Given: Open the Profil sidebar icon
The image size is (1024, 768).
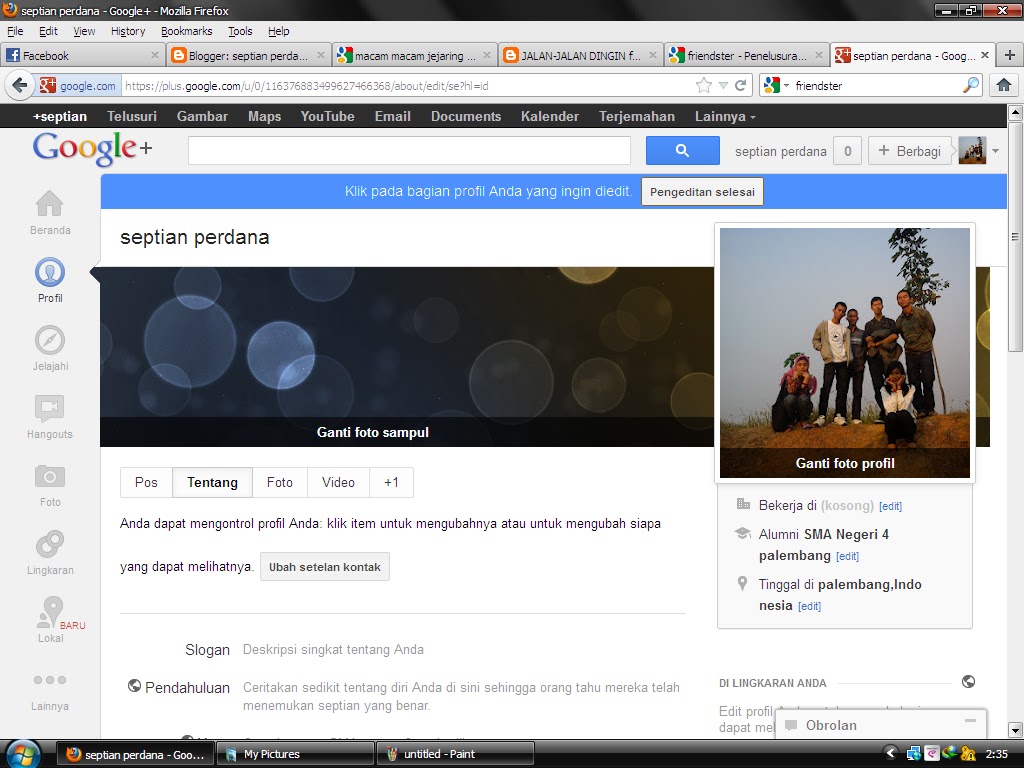Looking at the screenshot, I should point(50,272).
